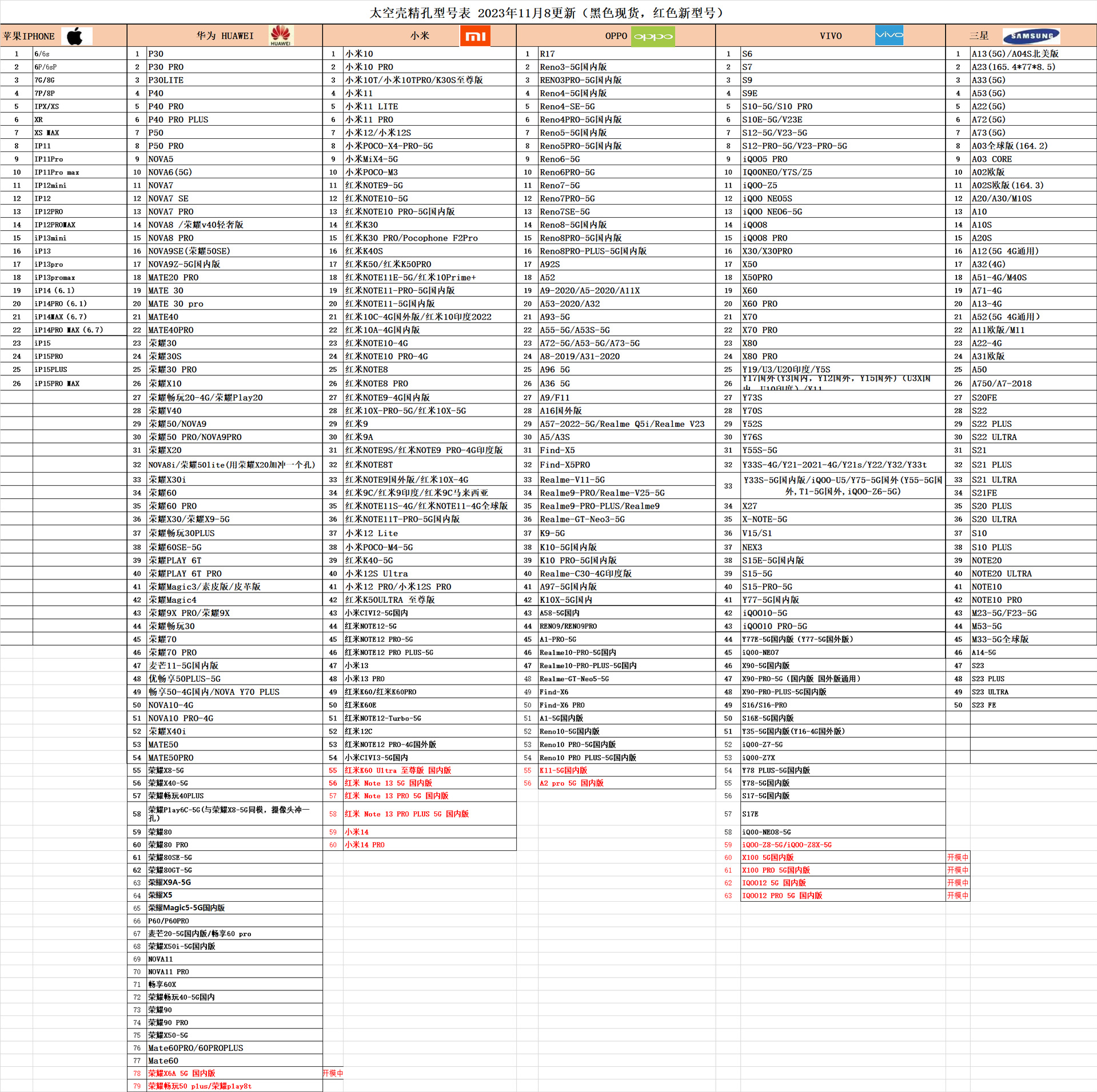This screenshot has width=1097, height=1092.
Task: Select the '畅享60X' cell
Action: (234, 984)
